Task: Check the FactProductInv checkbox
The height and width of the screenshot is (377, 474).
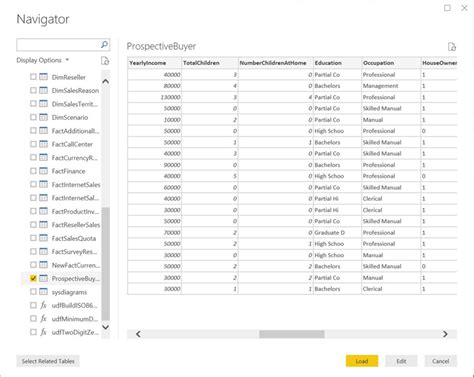Action: click(x=33, y=211)
